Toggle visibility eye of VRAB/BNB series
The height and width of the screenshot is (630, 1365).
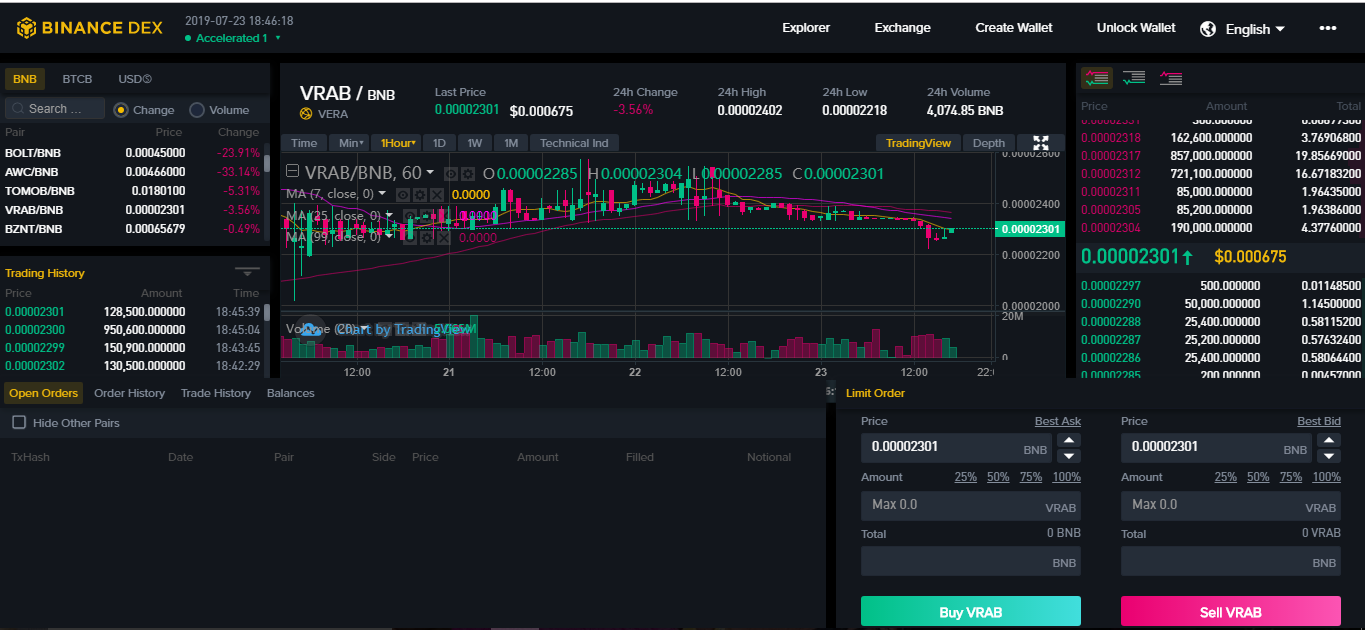click(450, 174)
